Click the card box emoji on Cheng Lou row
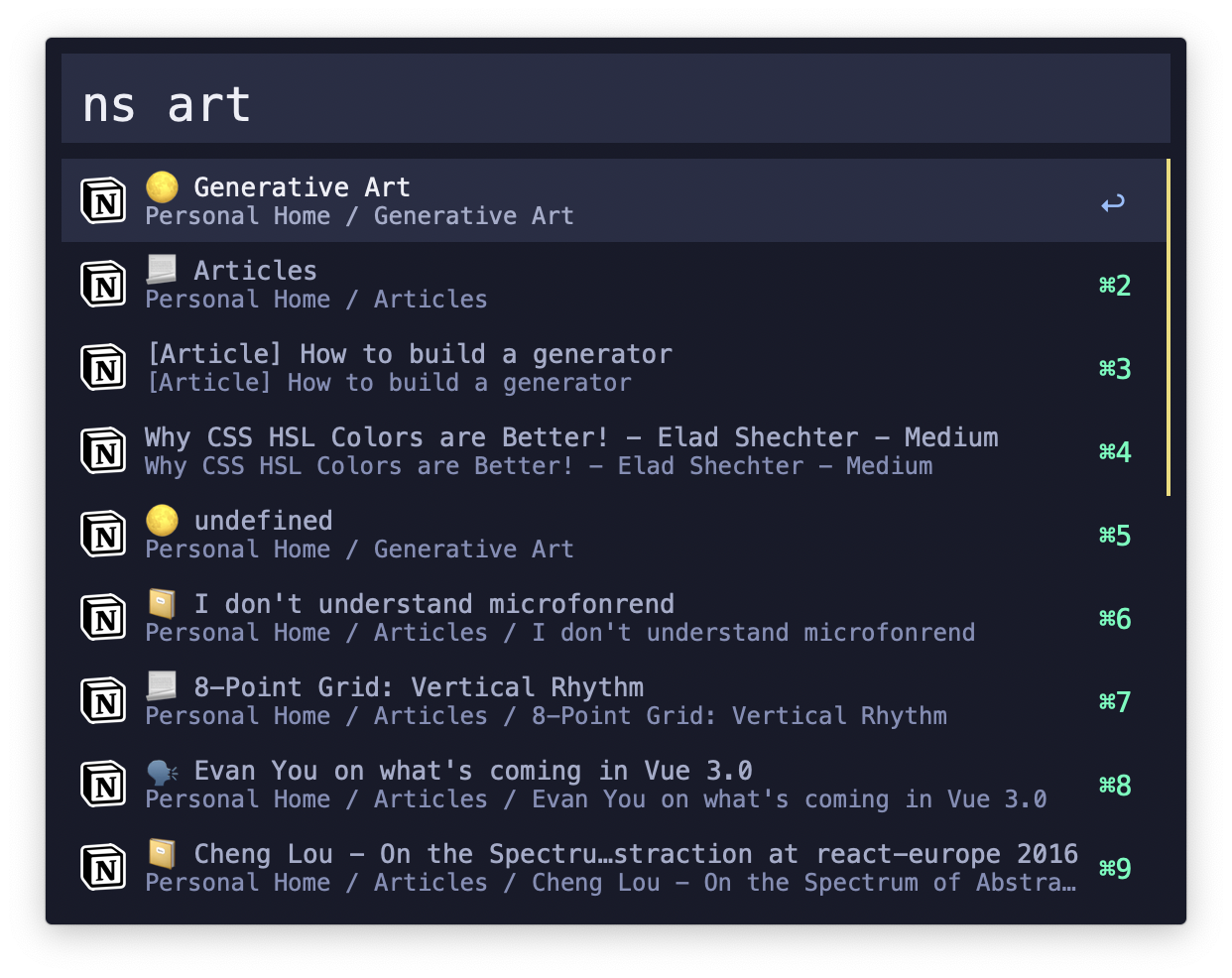The width and height of the screenshot is (1232, 978). [x=161, y=854]
